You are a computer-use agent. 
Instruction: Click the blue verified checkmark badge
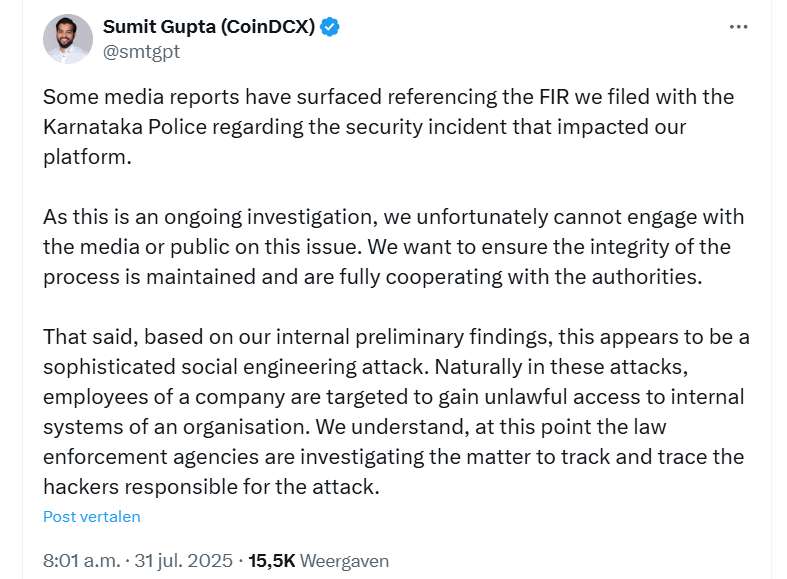point(330,27)
